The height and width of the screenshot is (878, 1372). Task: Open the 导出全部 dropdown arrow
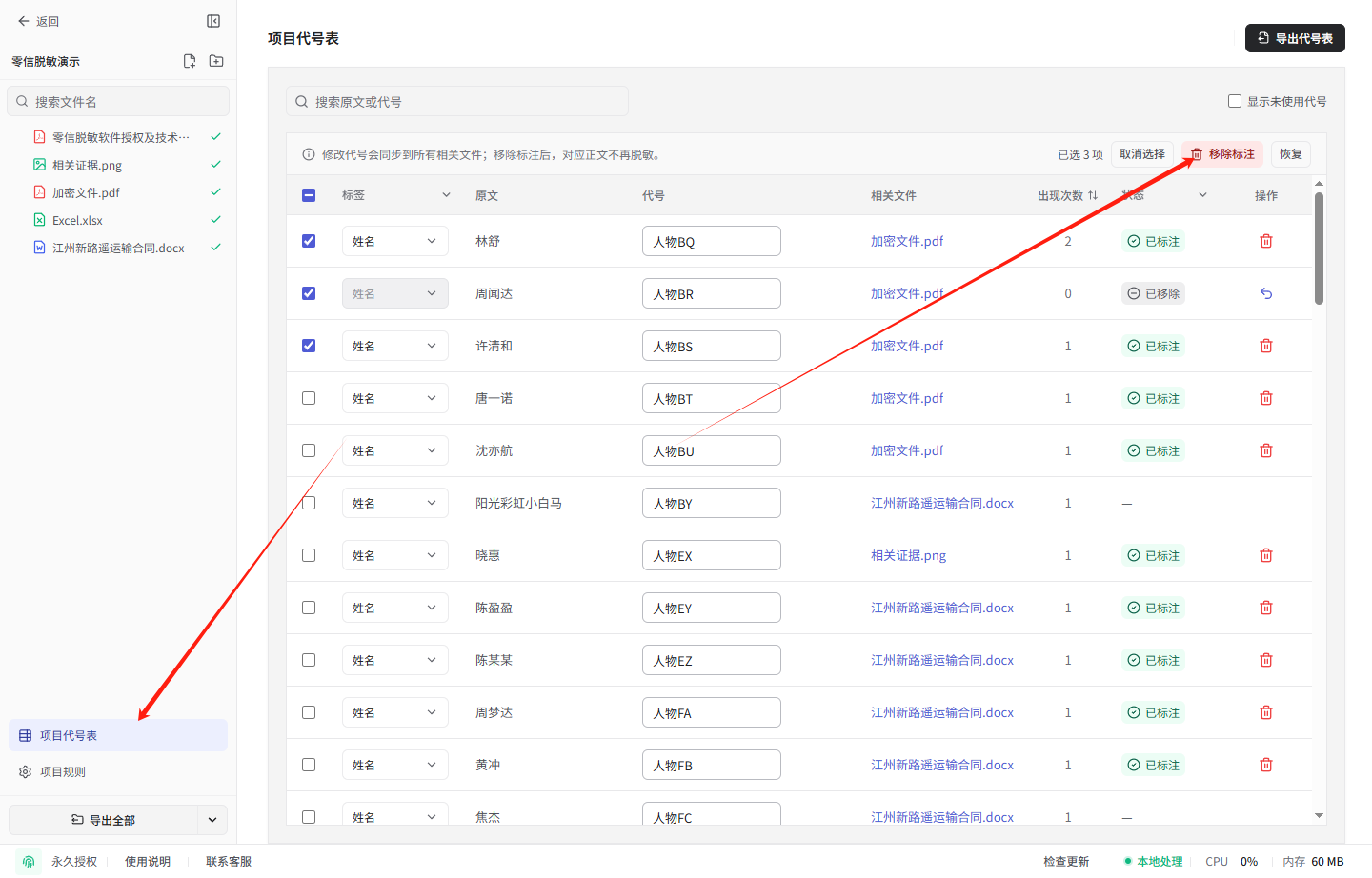click(212, 820)
